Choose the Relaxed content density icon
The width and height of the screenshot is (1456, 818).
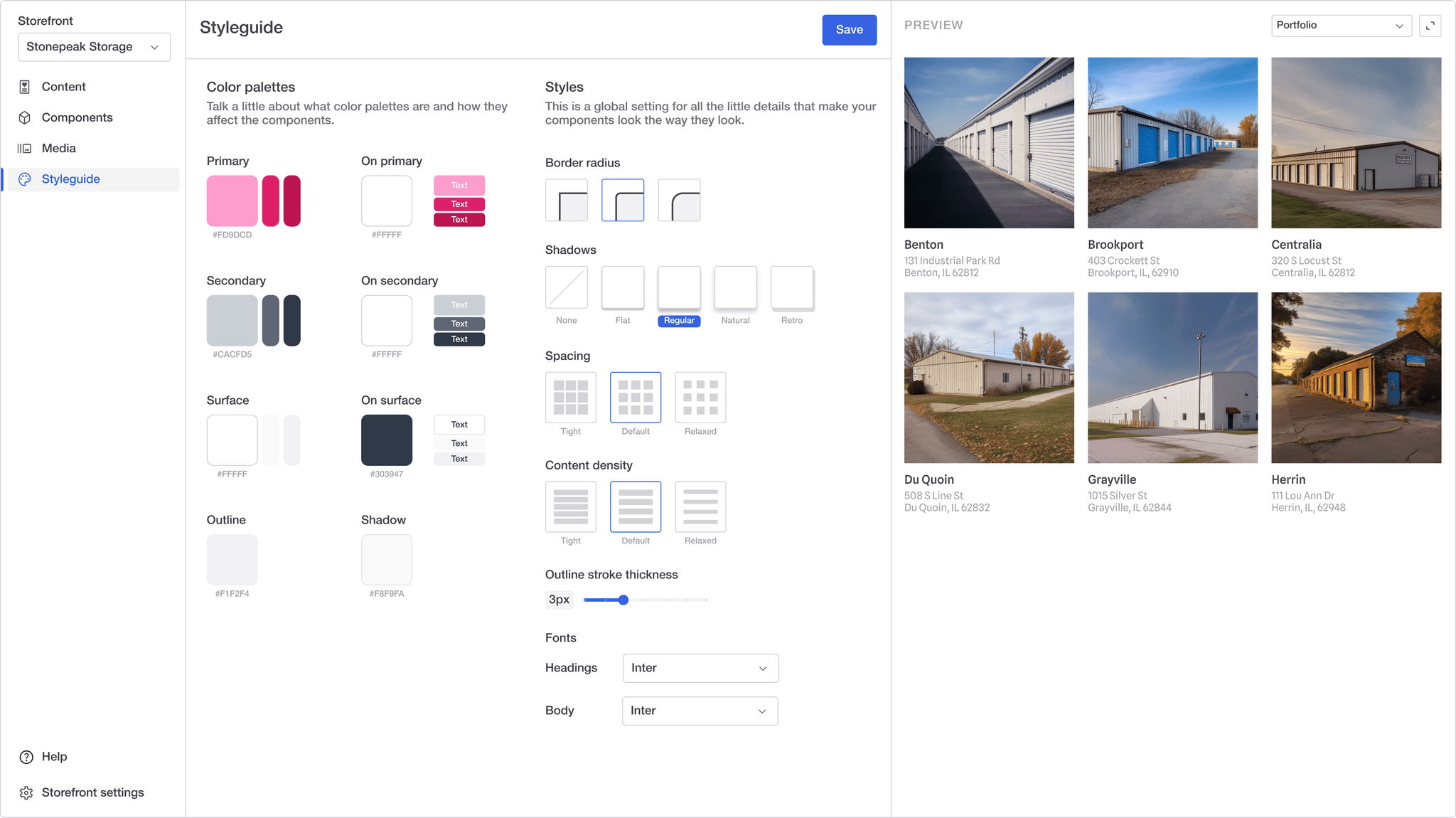[x=700, y=507]
